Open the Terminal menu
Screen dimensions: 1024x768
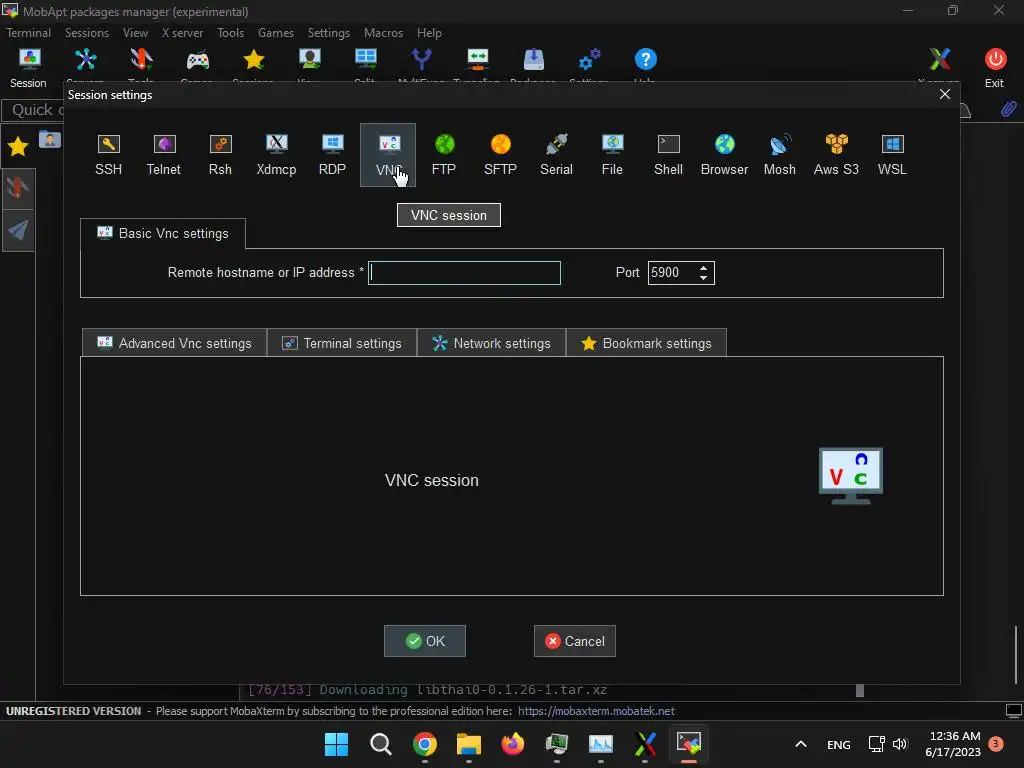coord(28,33)
